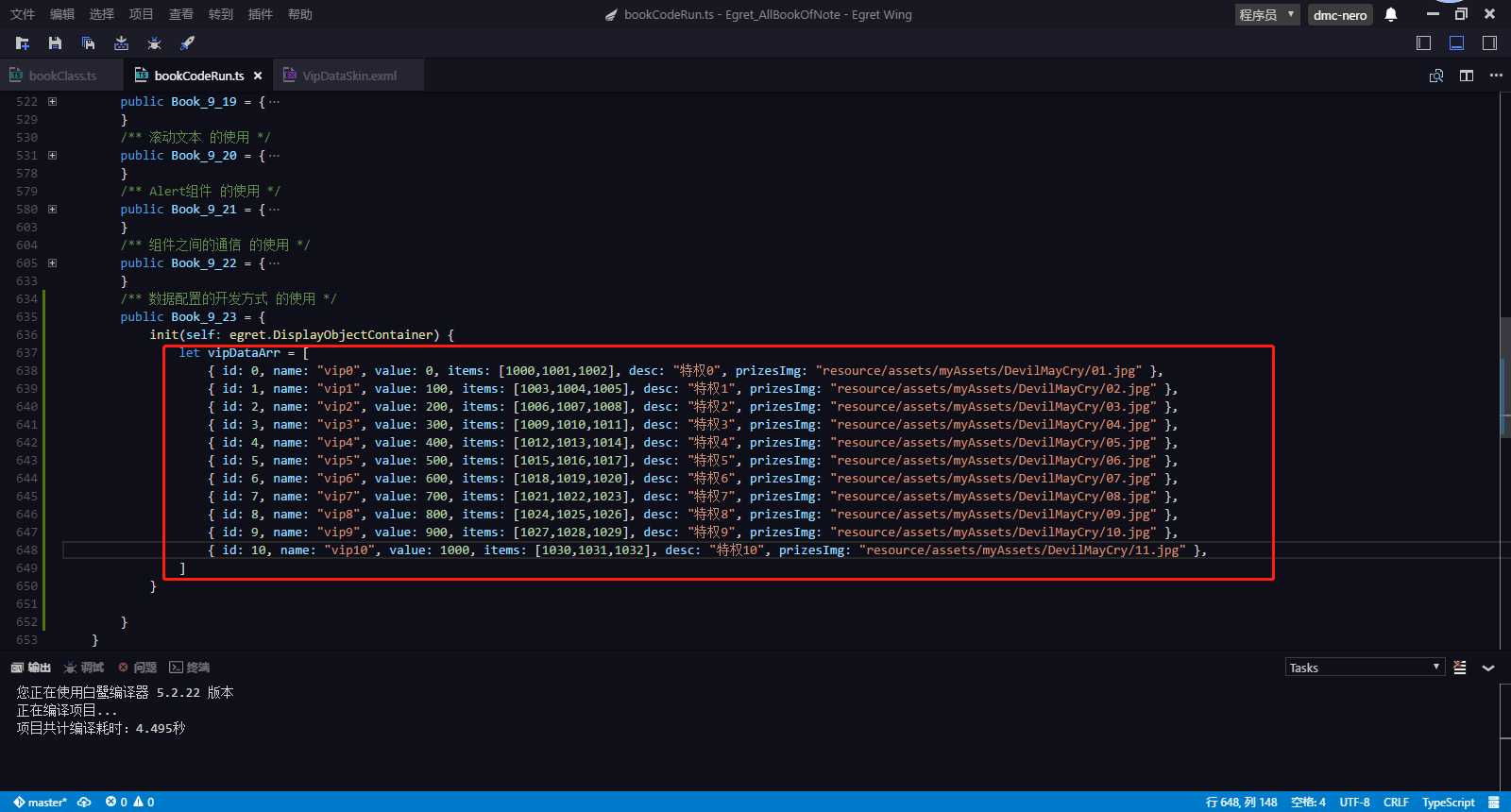Switch to the bookClass.ts tab
The height and width of the screenshot is (812, 1511).
pyautogui.click(x=61, y=76)
